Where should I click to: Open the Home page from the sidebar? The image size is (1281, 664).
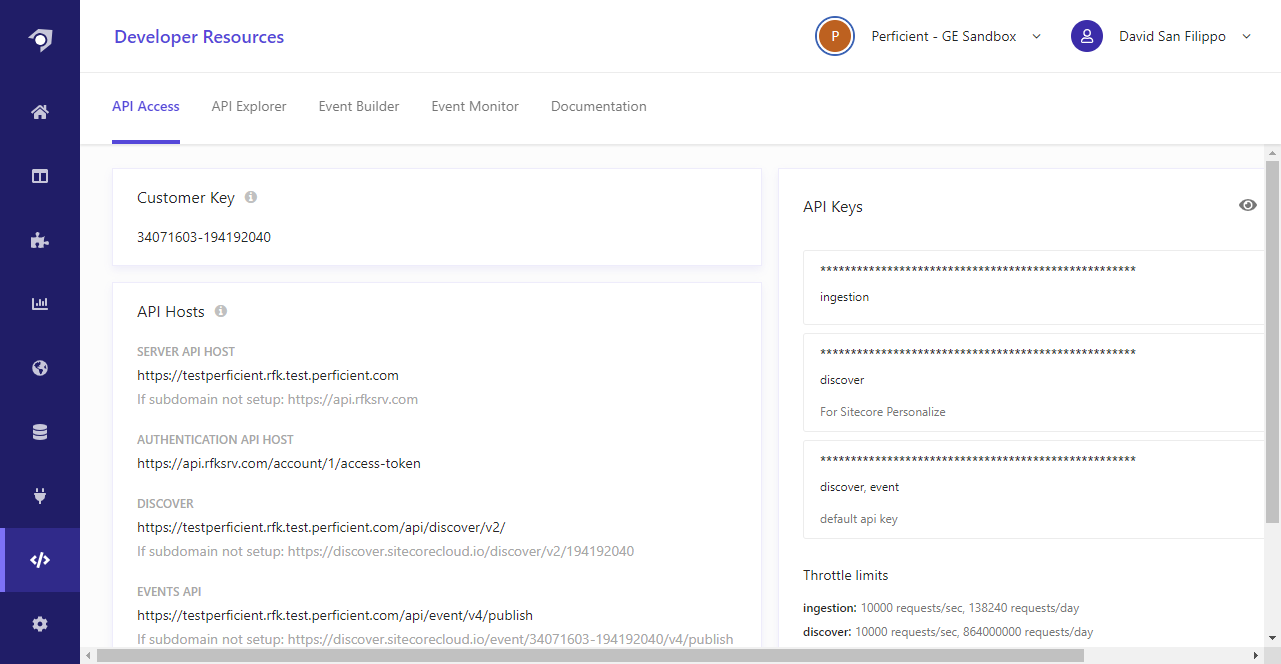click(x=39, y=112)
